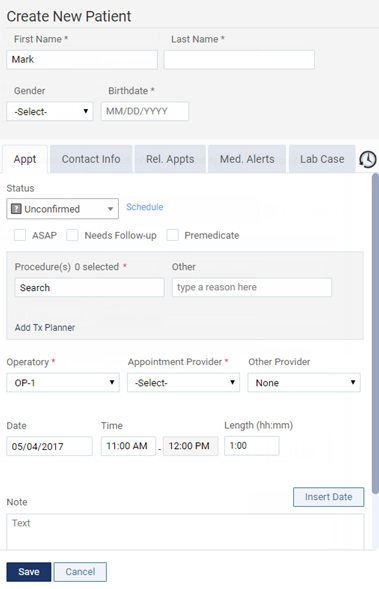The height and width of the screenshot is (589, 379).
Task: Expand the Unconfirmed status dropdown
Action: pyautogui.click(x=62, y=208)
